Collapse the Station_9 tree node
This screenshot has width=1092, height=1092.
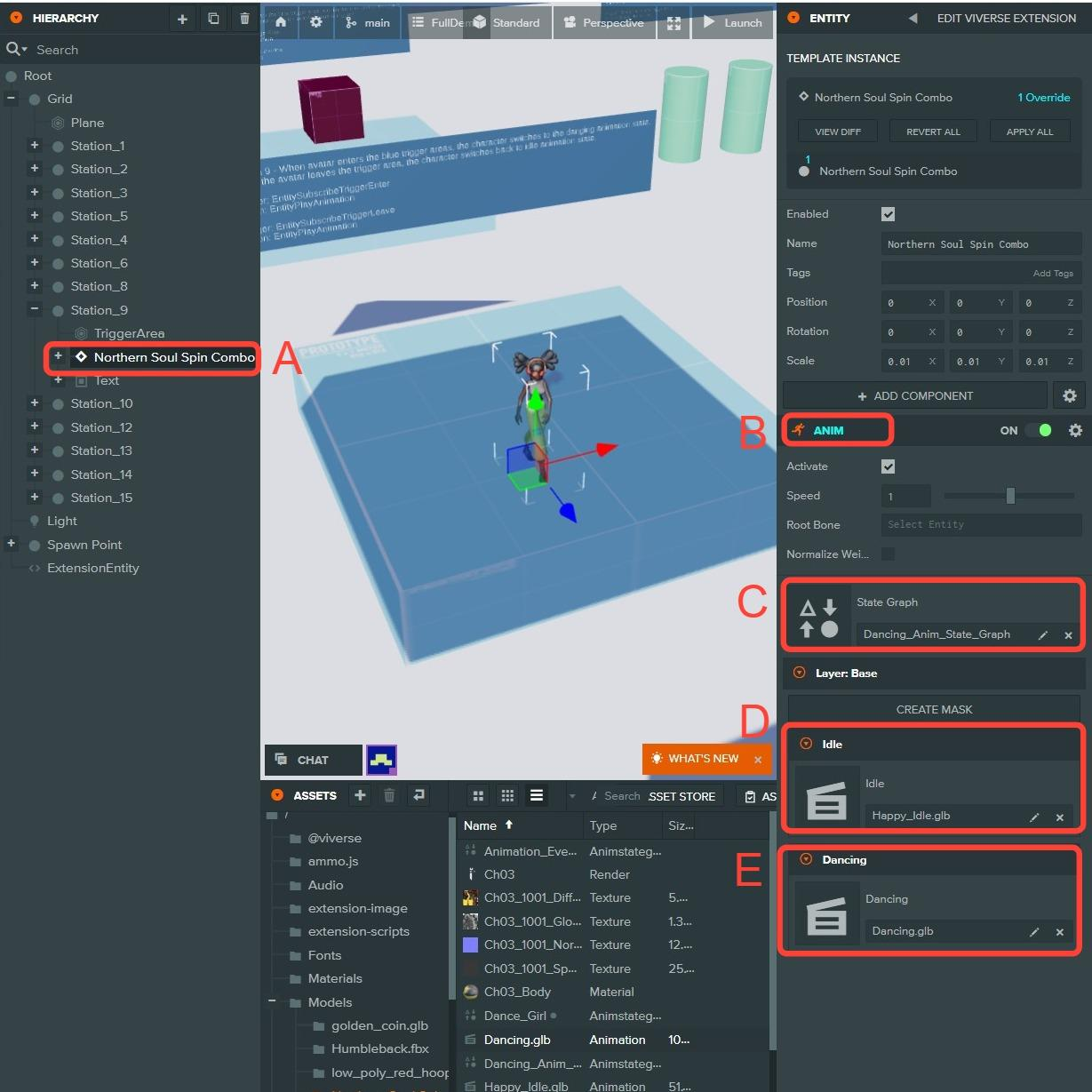[x=35, y=310]
